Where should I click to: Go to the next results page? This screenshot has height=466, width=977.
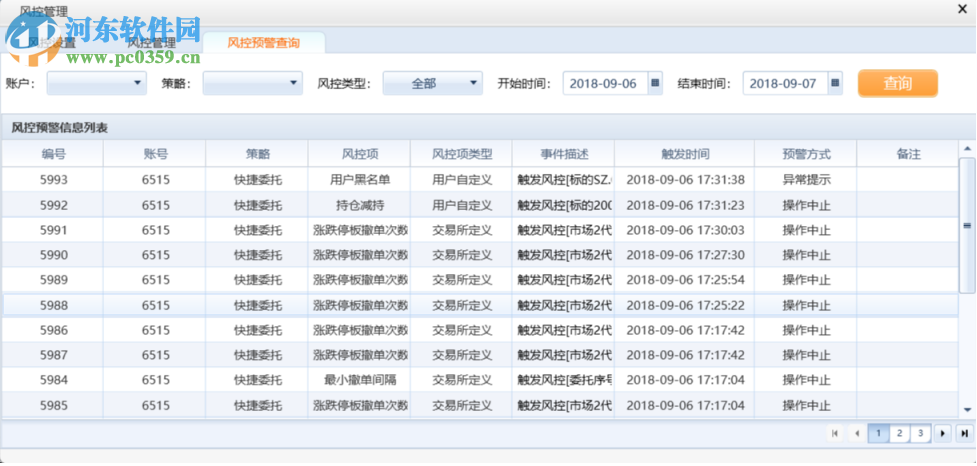tap(942, 433)
